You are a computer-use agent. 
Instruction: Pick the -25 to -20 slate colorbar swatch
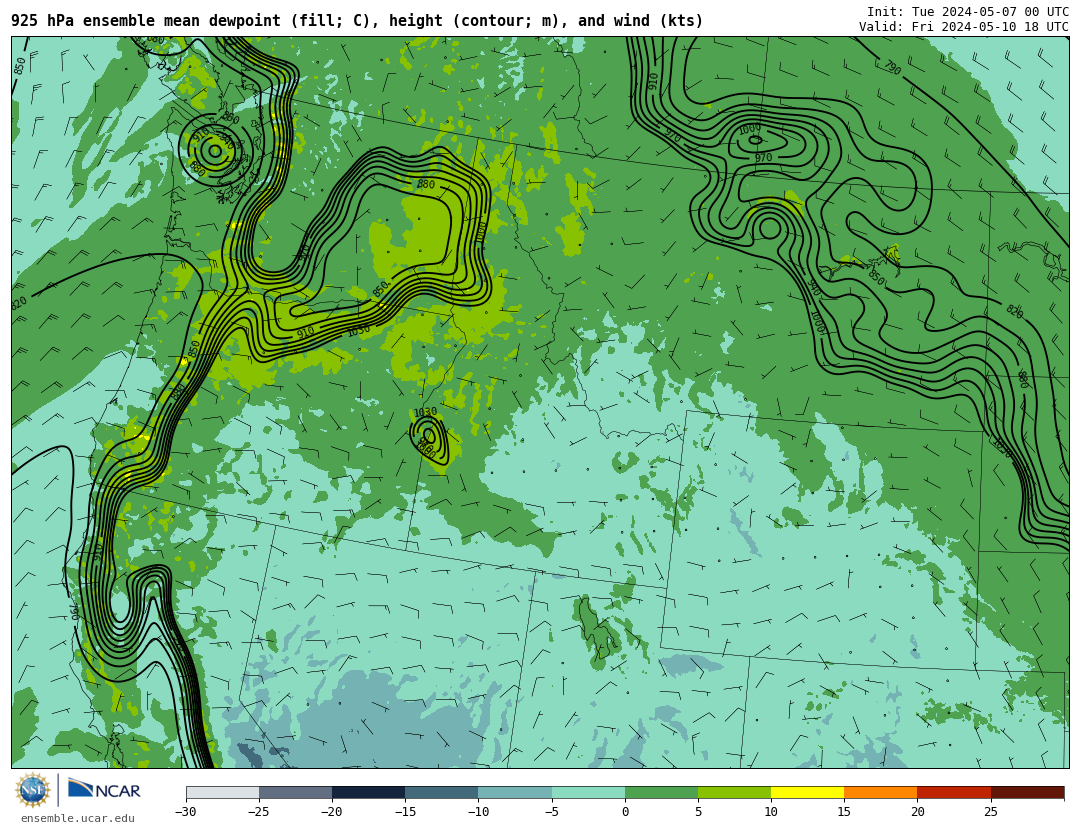(295, 792)
